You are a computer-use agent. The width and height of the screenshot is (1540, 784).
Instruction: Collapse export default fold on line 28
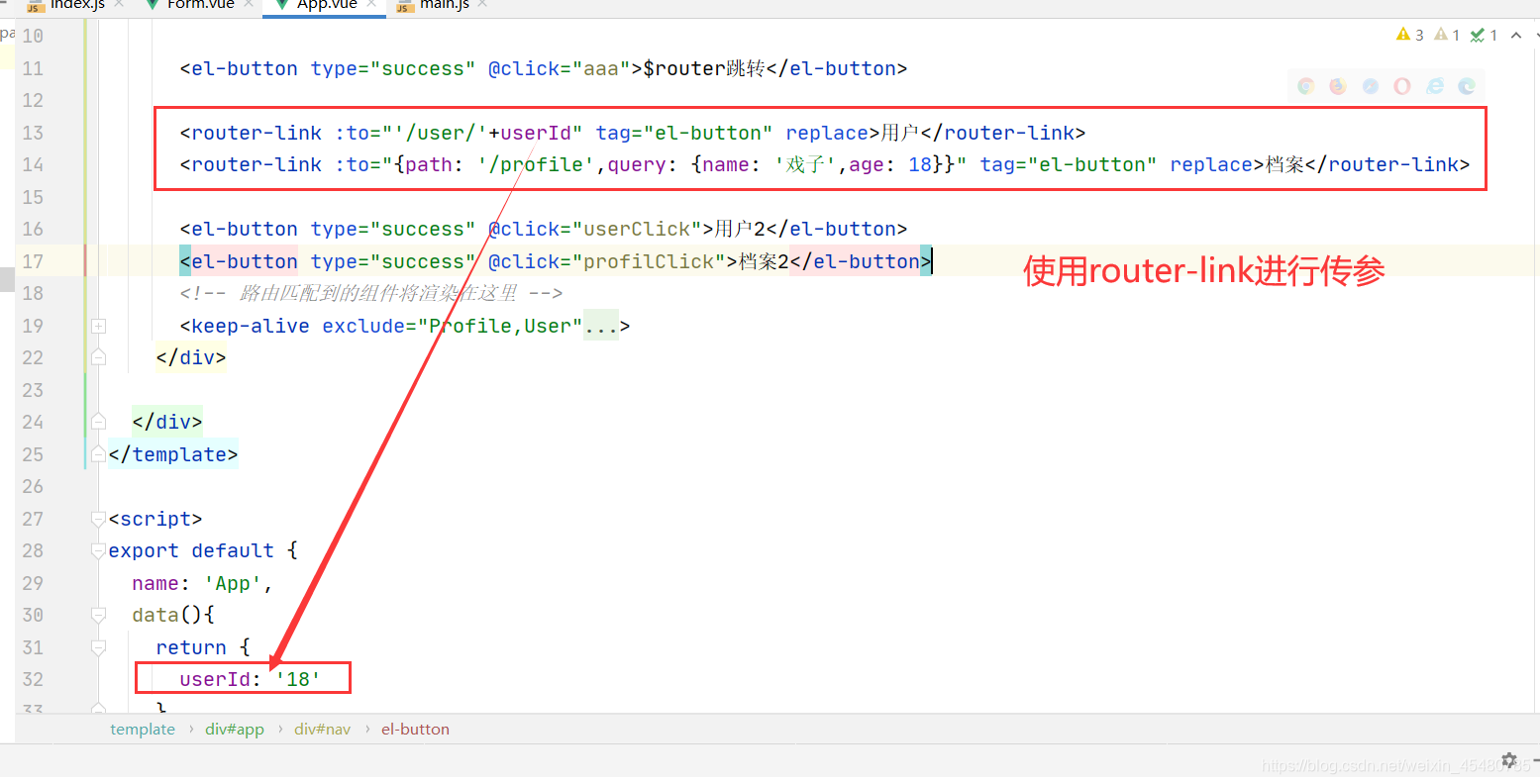[x=98, y=550]
